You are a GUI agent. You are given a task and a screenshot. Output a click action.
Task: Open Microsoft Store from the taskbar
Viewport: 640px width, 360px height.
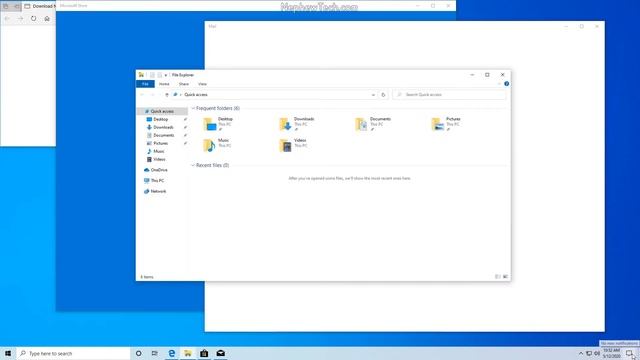pyautogui.click(x=204, y=353)
